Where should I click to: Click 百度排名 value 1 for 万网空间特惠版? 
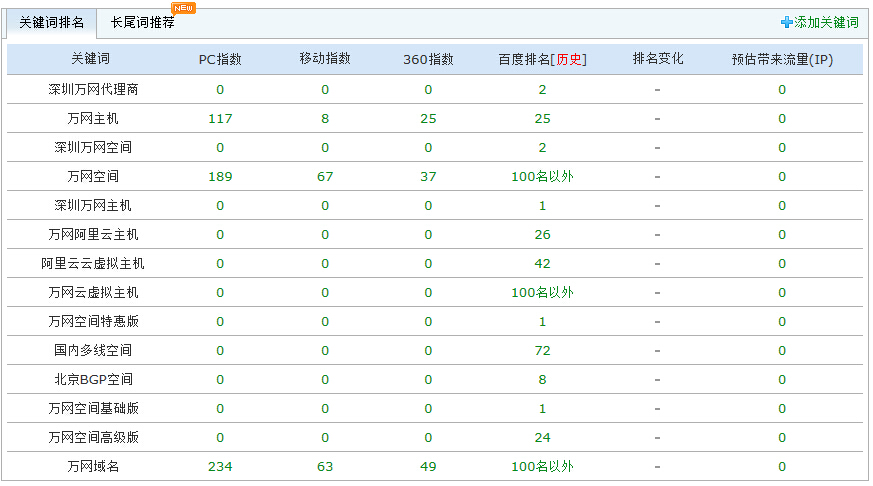click(x=542, y=321)
